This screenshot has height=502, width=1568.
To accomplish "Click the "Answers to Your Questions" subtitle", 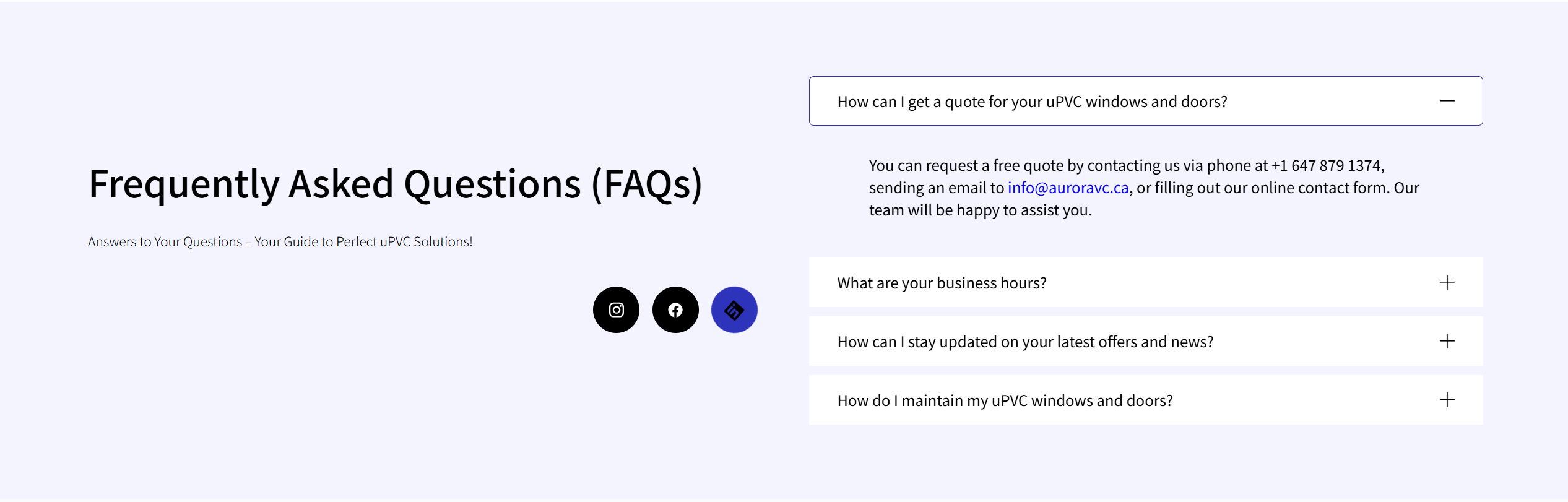I will (165, 241).
